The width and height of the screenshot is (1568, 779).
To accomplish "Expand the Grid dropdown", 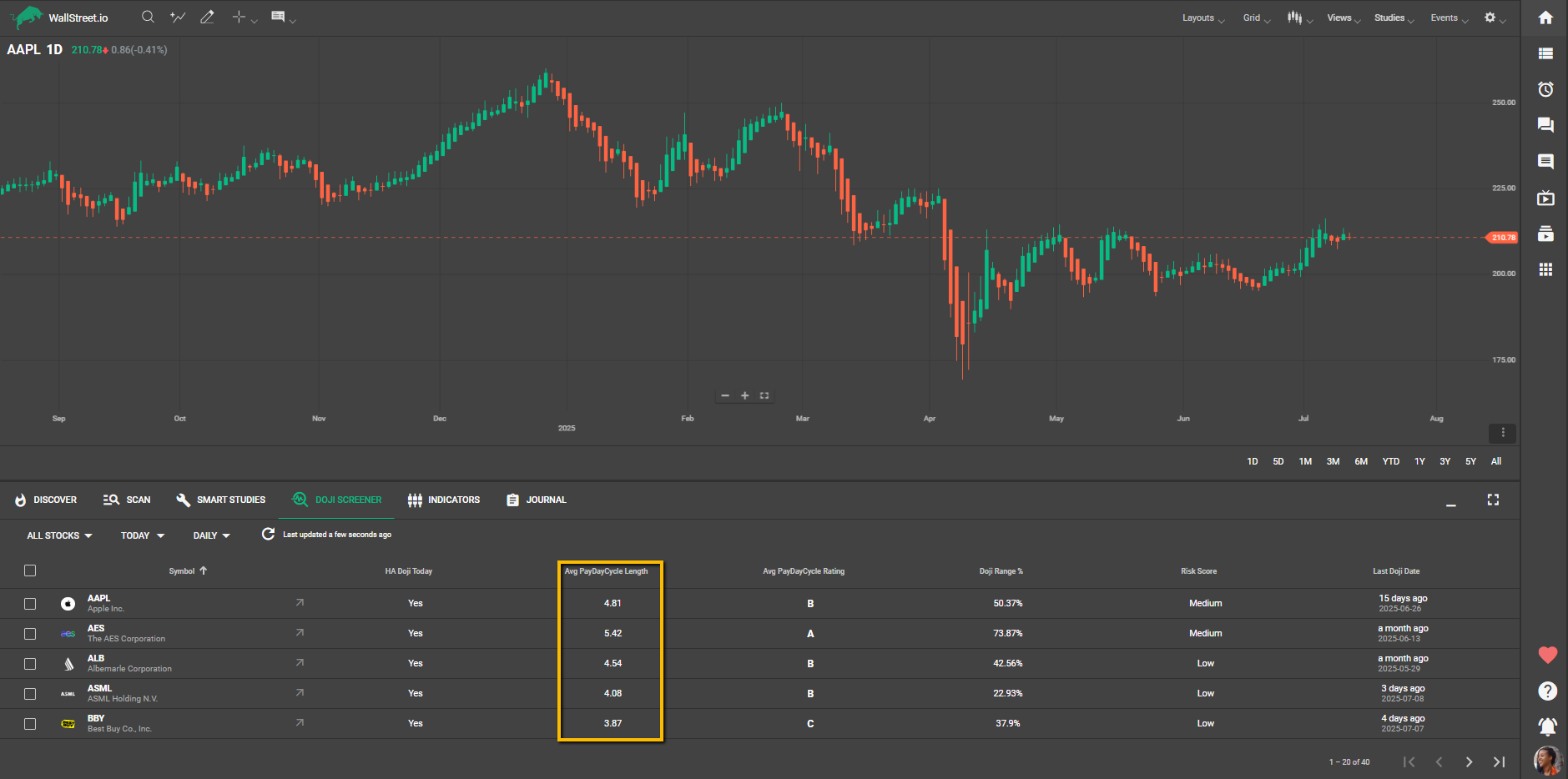I will coord(1256,18).
